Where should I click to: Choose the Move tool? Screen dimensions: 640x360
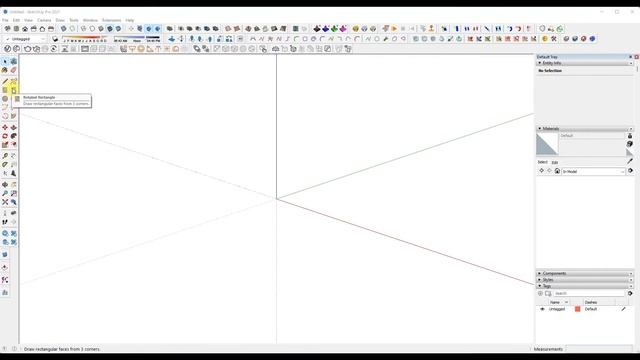point(5,128)
